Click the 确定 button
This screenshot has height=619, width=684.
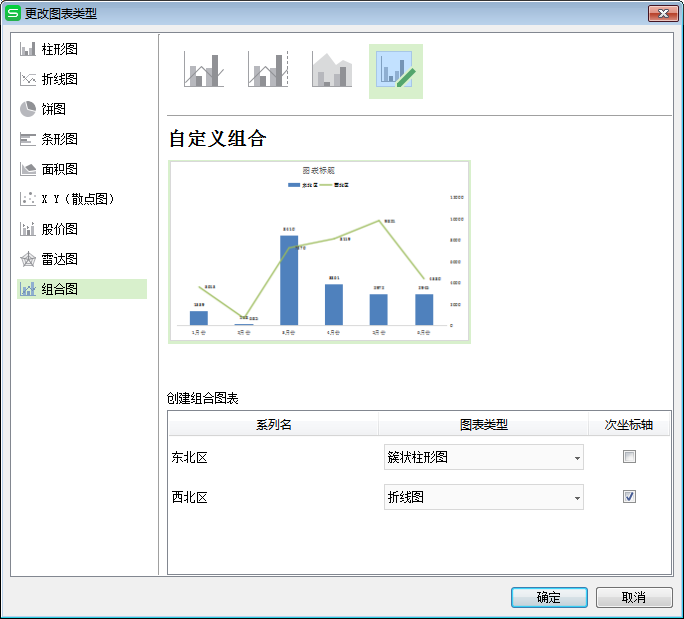[x=549, y=597]
